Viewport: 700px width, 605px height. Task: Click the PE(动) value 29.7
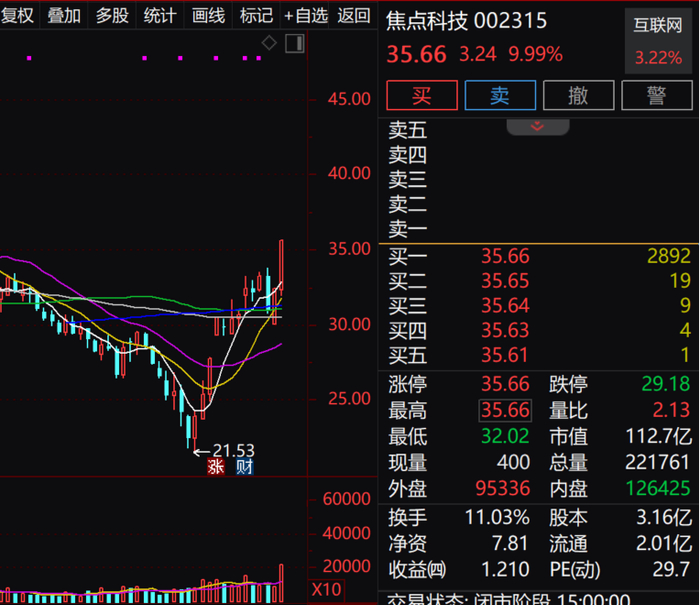(x=671, y=570)
